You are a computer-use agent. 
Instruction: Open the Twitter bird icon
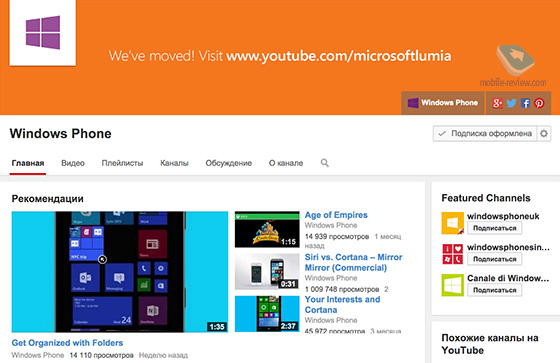(x=511, y=103)
